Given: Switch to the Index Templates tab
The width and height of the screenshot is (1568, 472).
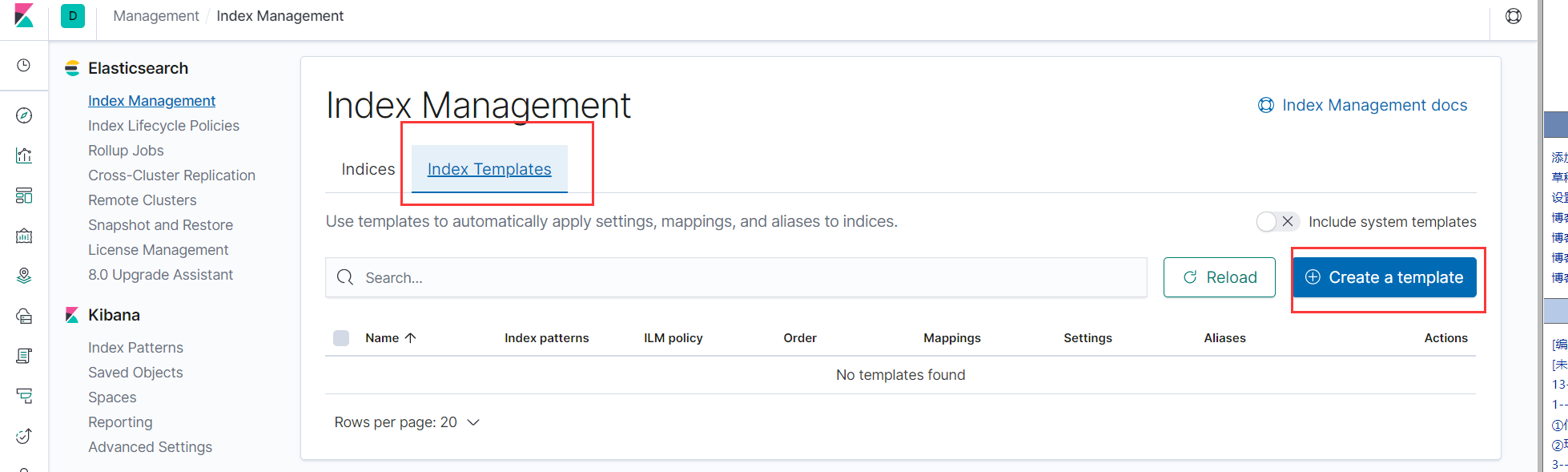Looking at the screenshot, I should (489, 169).
